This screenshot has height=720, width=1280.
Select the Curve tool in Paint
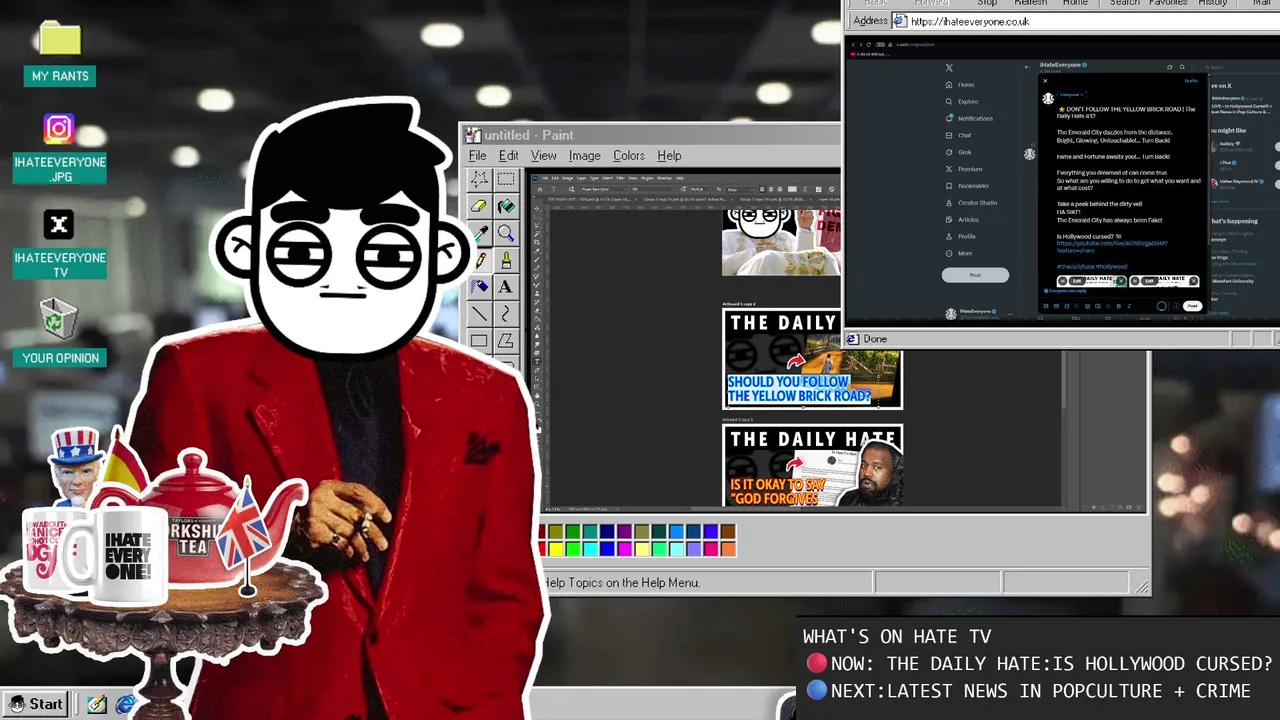coord(506,314)
